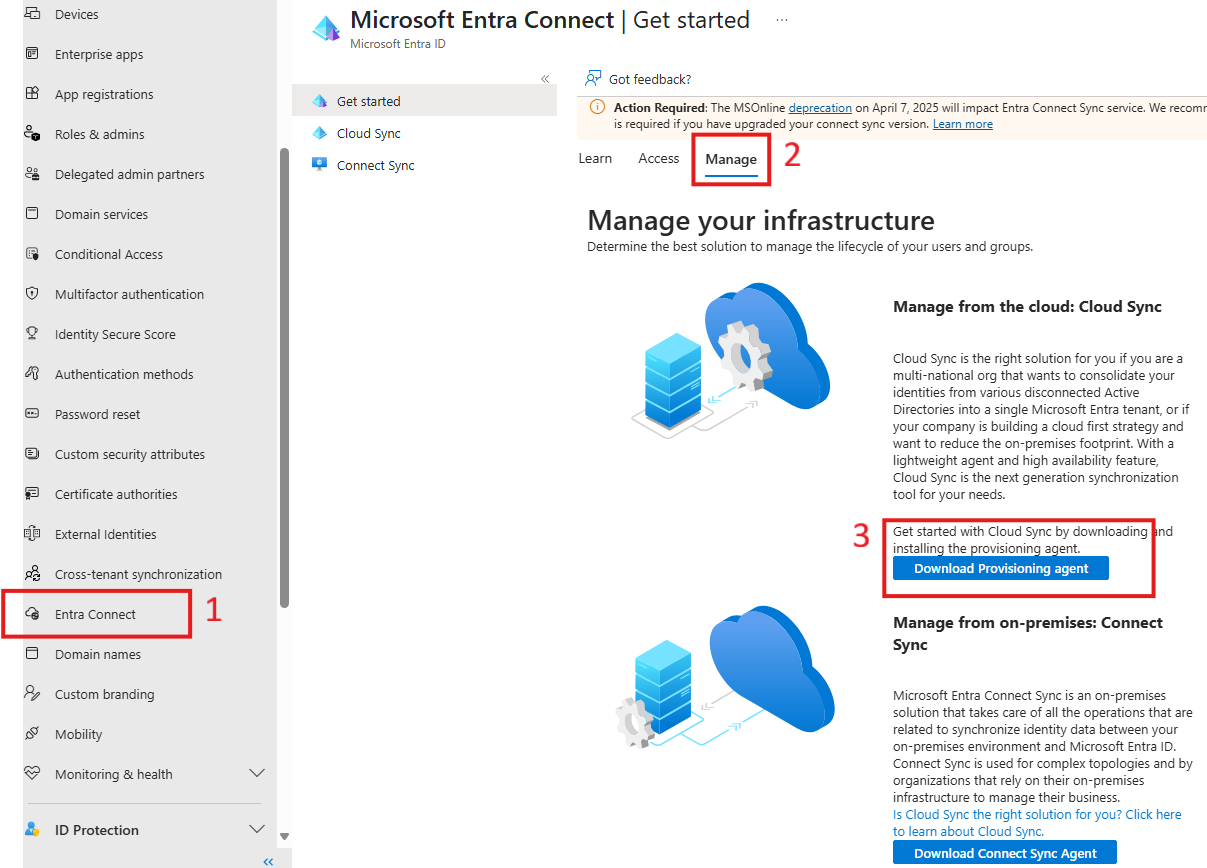Screen dimensions: 1207x868
Task: Collapse the Get started navigation pane
Action: tap(545, 78)
